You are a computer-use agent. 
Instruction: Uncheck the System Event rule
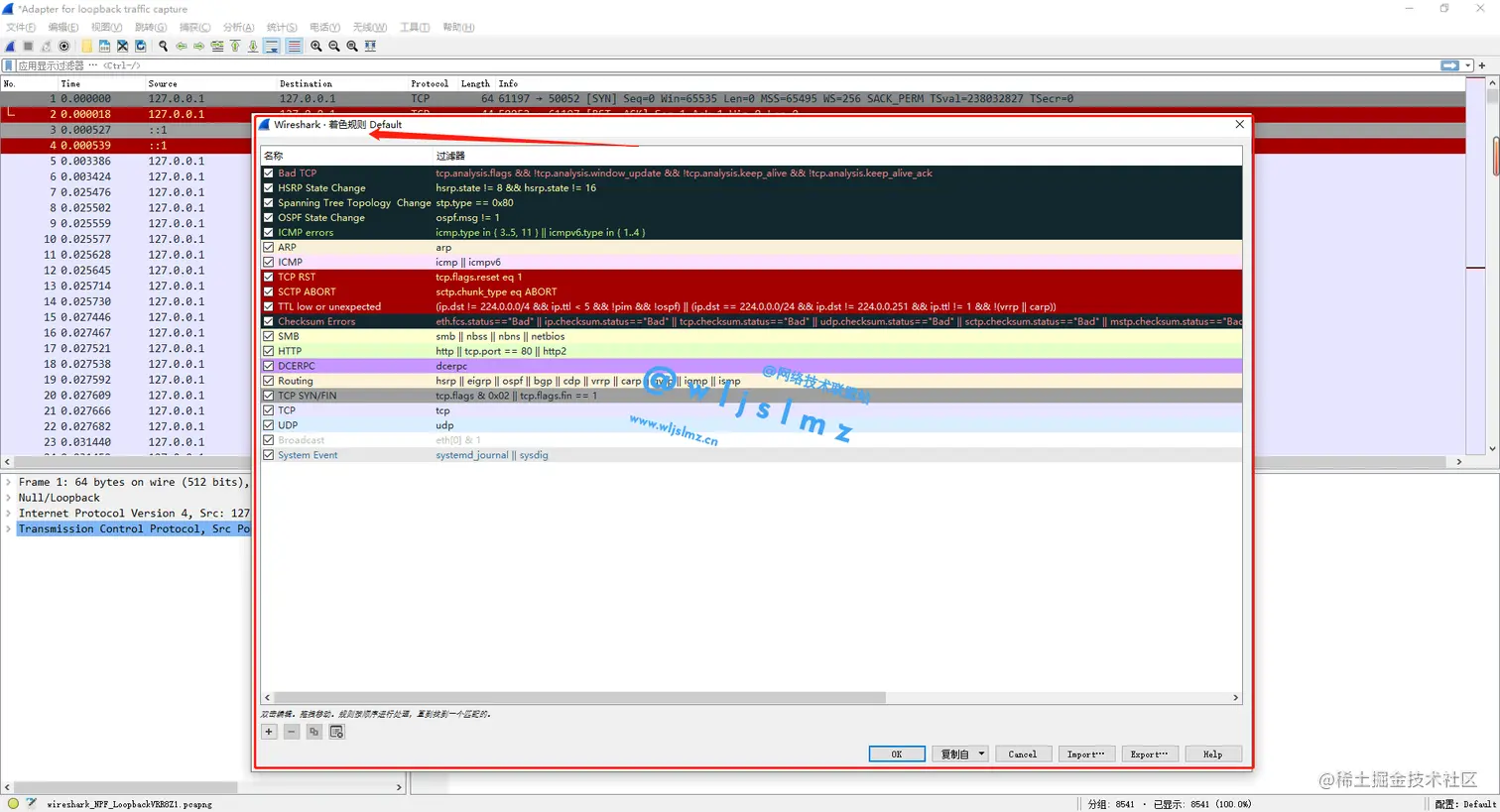point(269,455)
